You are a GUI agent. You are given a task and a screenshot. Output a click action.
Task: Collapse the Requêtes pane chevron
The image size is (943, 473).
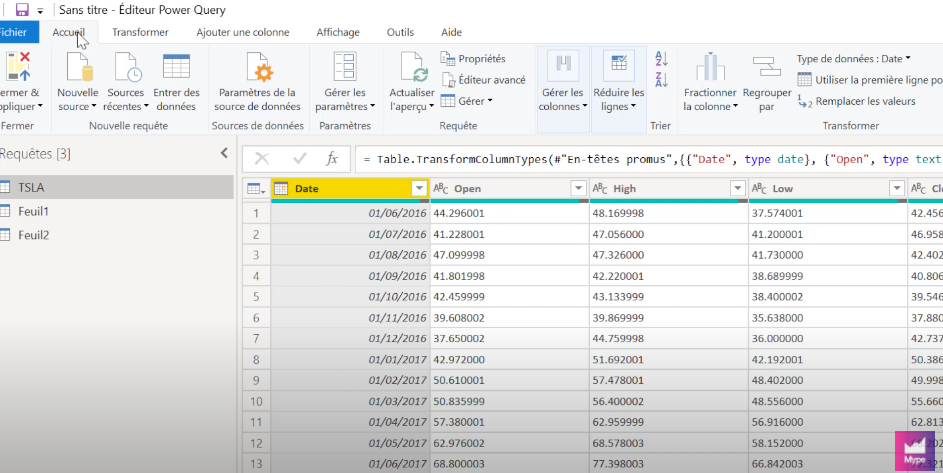pyautogui.click(x=224, y=153)
